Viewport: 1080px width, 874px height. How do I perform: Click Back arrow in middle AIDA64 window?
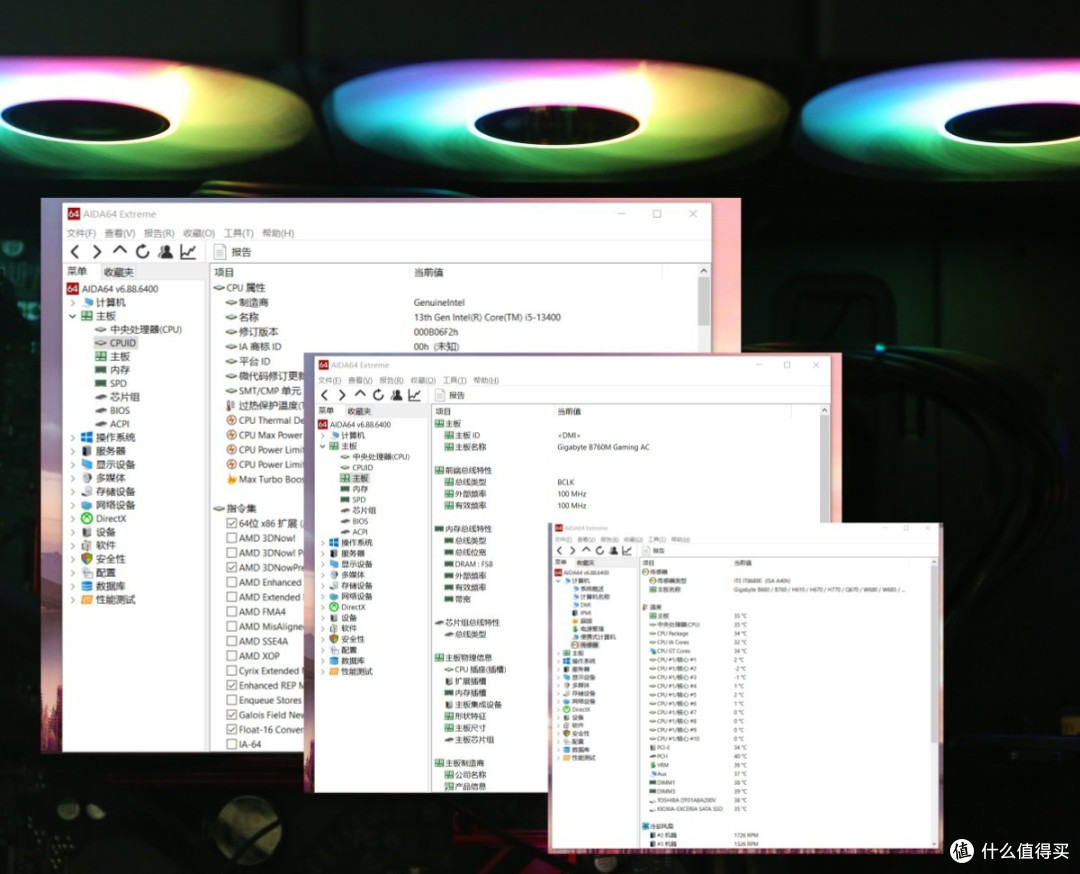[x=324, y=395]
